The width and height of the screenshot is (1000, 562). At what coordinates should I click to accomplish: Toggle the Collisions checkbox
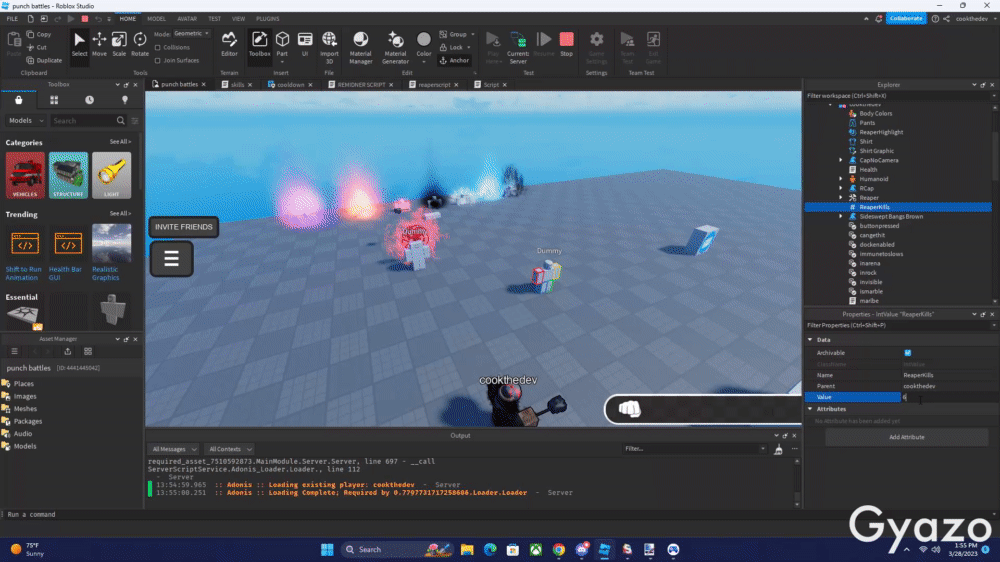pos(158,47)
